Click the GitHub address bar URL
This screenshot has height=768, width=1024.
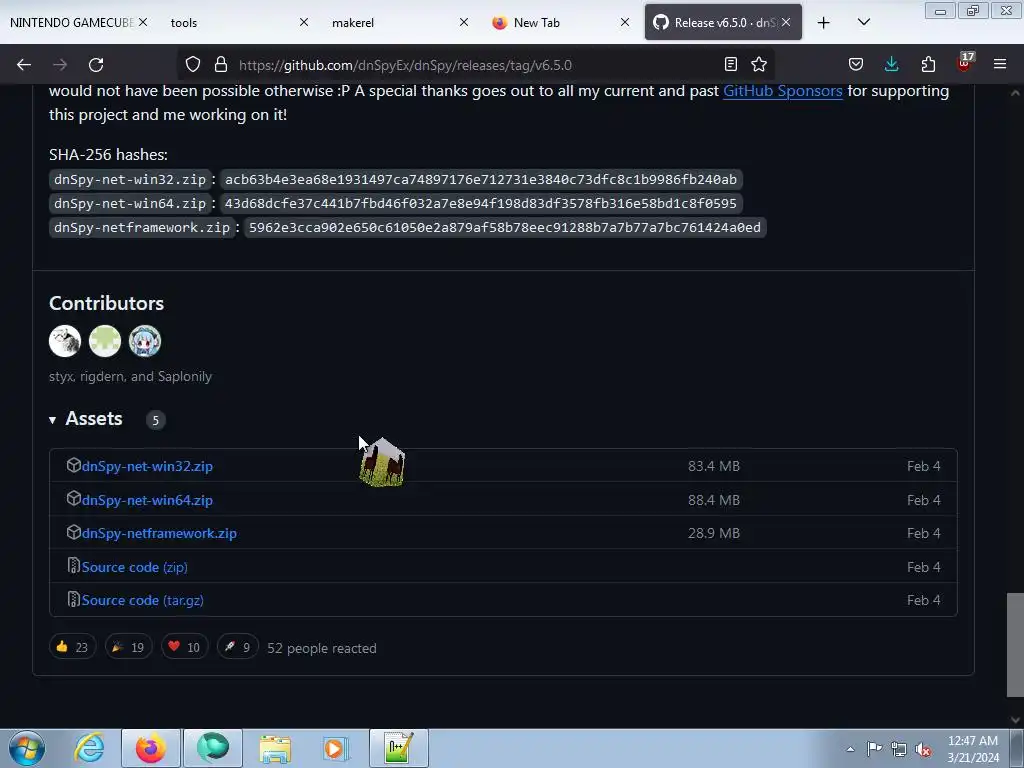[x=405, y=65]
